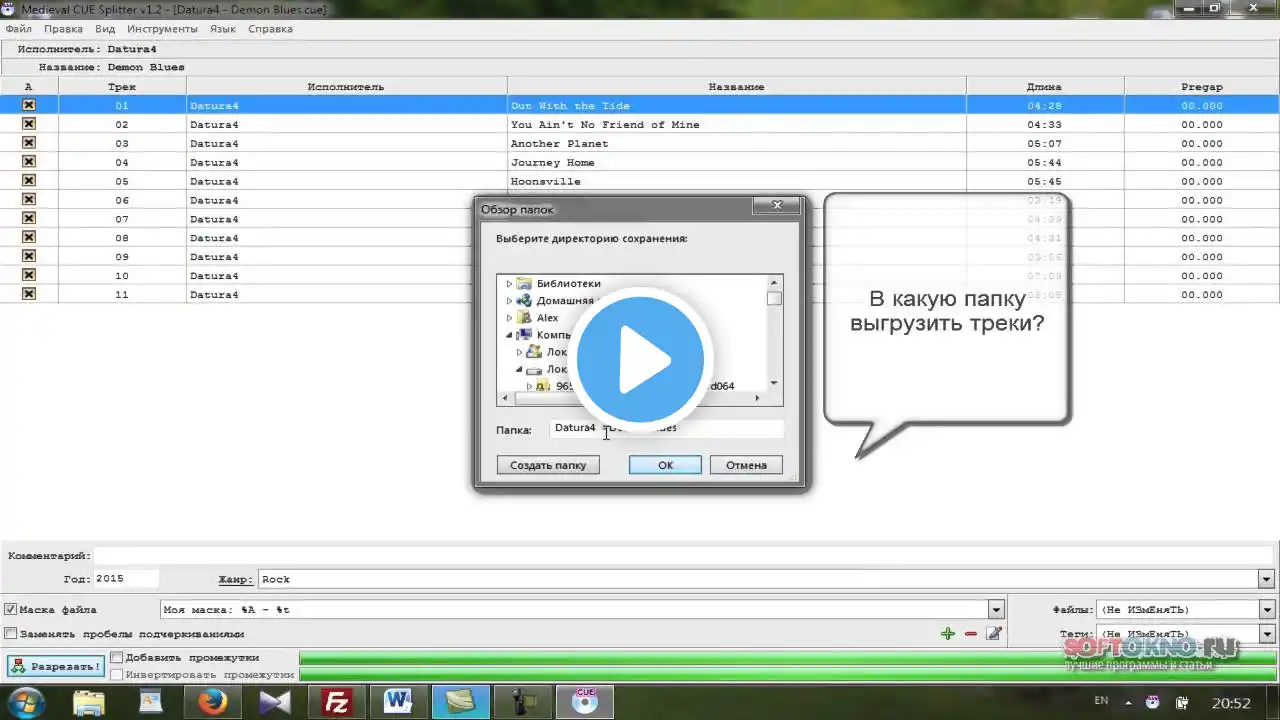Enable Добавить промежутки checkbox

[117, 657]
